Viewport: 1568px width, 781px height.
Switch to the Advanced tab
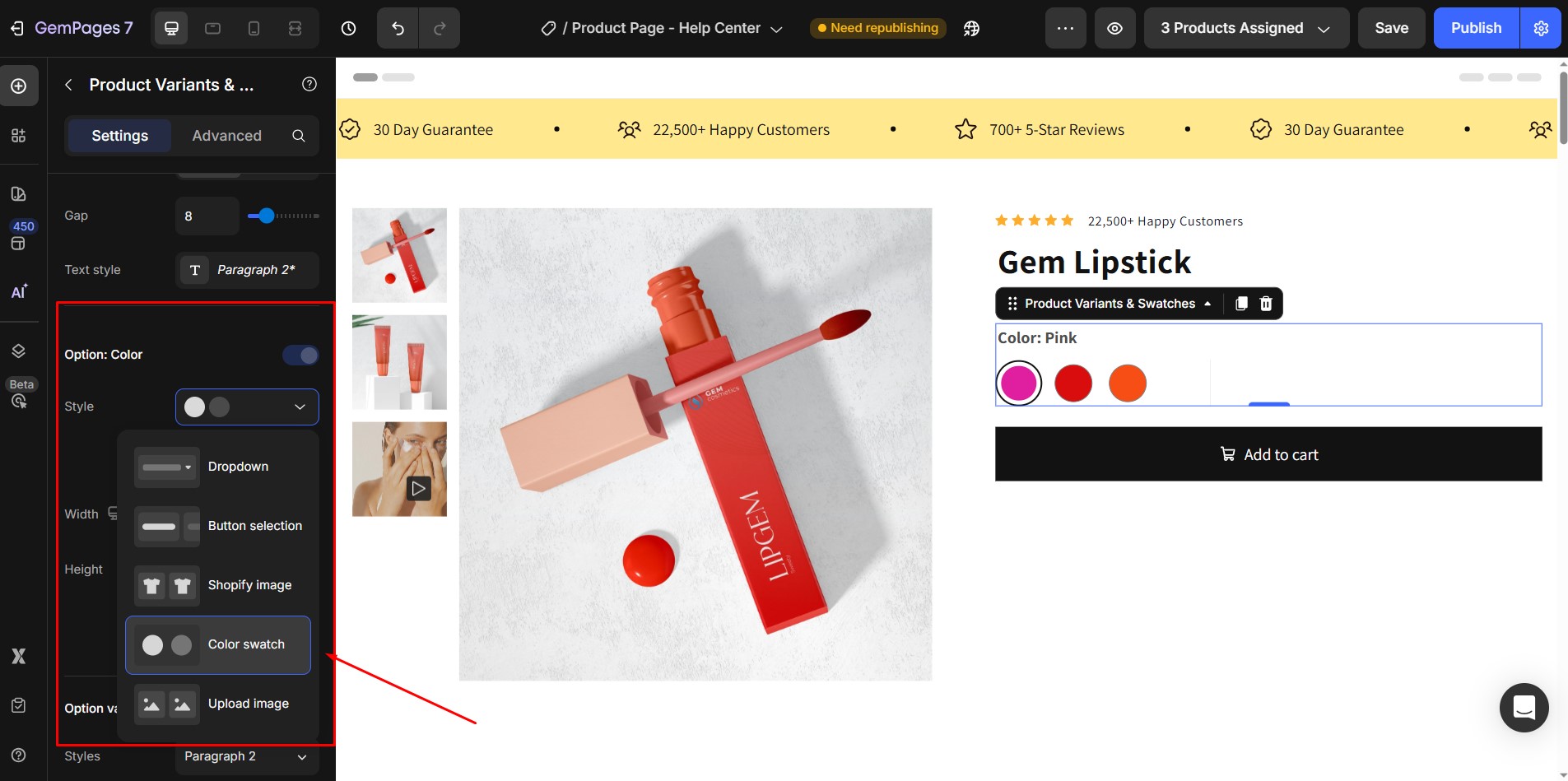(226, 136)
